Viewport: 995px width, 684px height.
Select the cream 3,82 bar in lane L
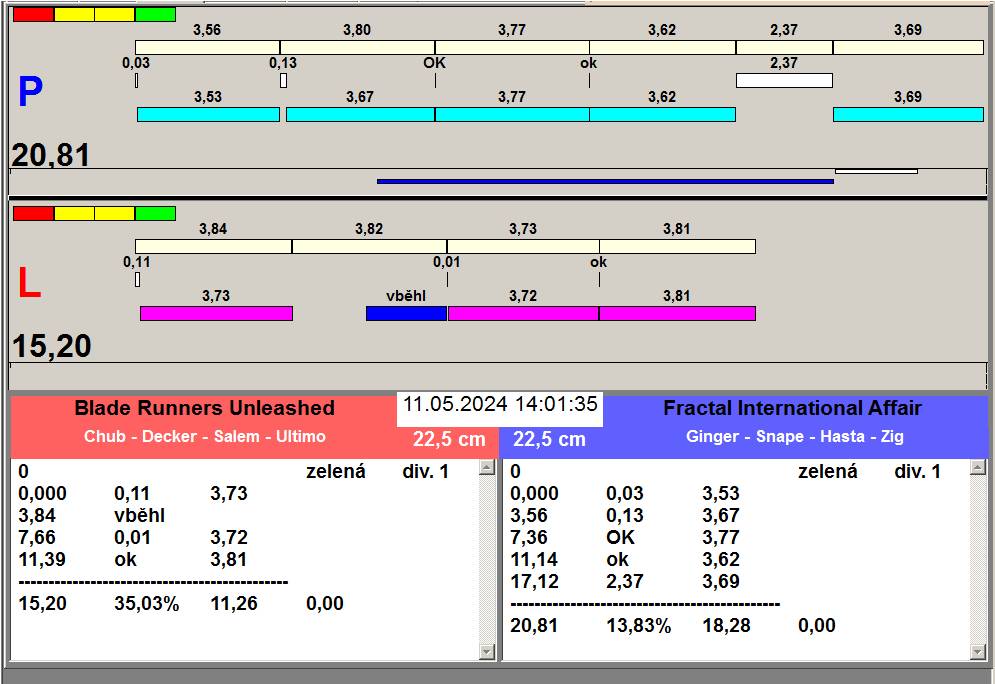[369, 246]
